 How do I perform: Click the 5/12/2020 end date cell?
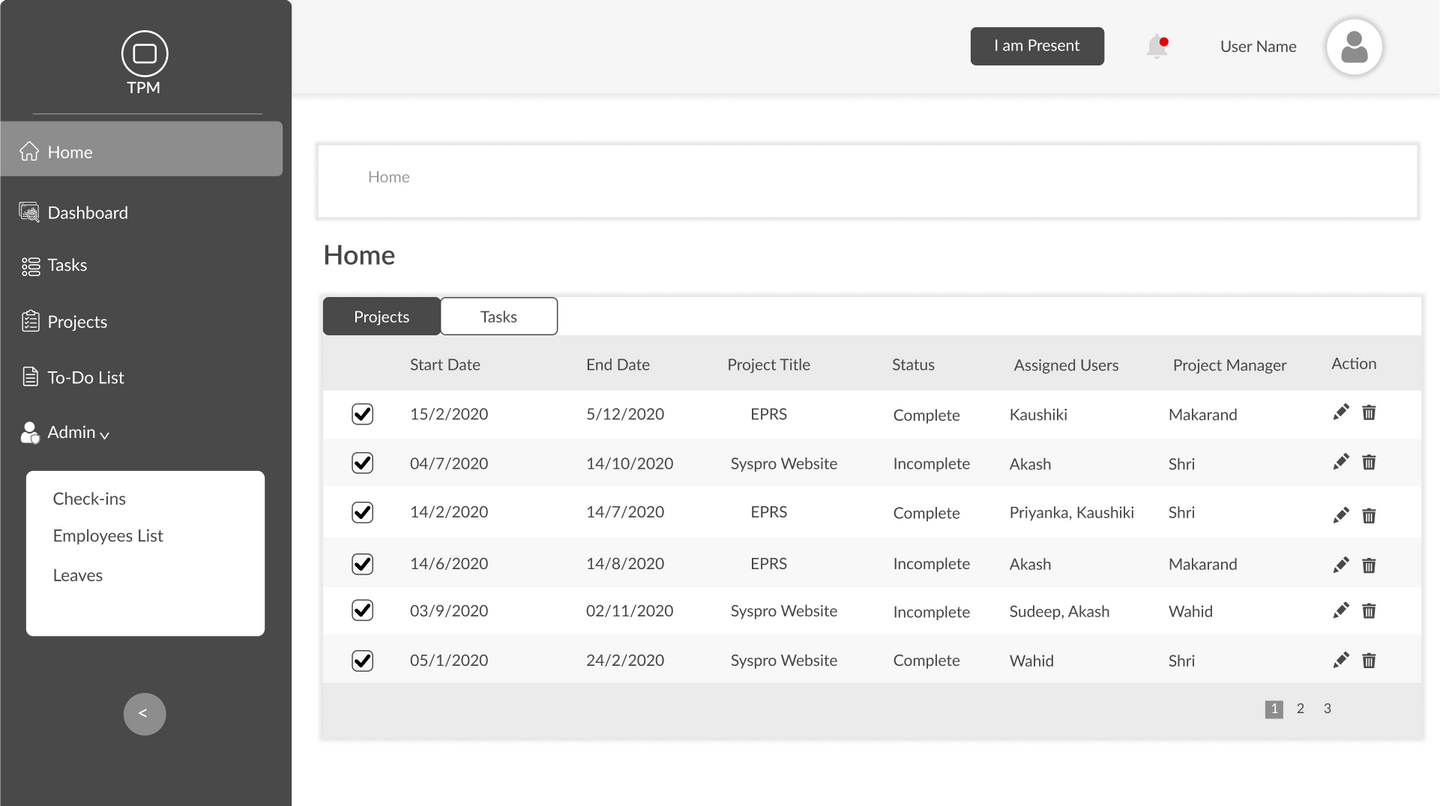[625, 413]
